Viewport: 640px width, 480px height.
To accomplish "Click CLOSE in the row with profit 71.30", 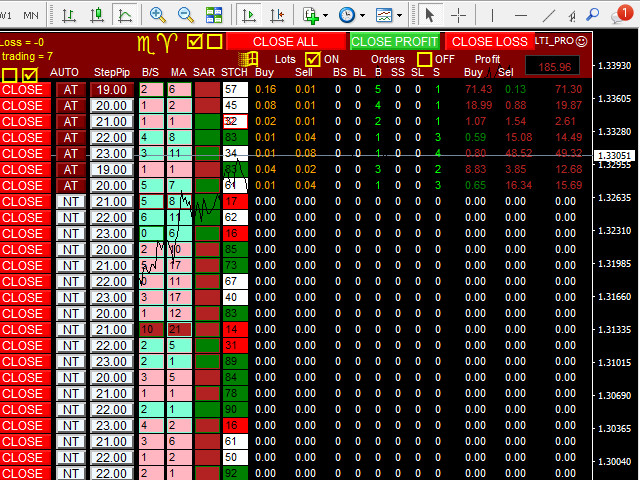I will point(25,90).
